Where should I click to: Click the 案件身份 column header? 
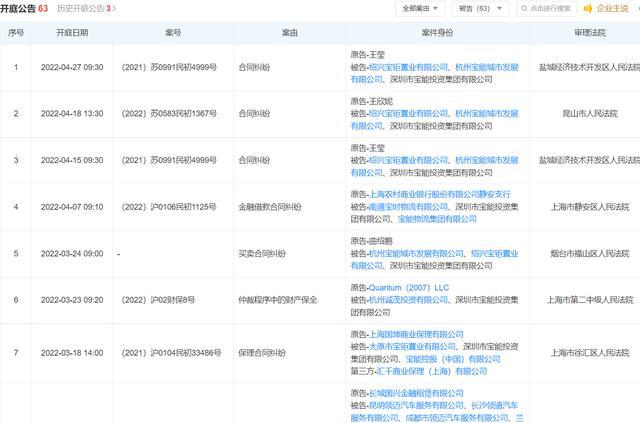click(x=438, y=33)
